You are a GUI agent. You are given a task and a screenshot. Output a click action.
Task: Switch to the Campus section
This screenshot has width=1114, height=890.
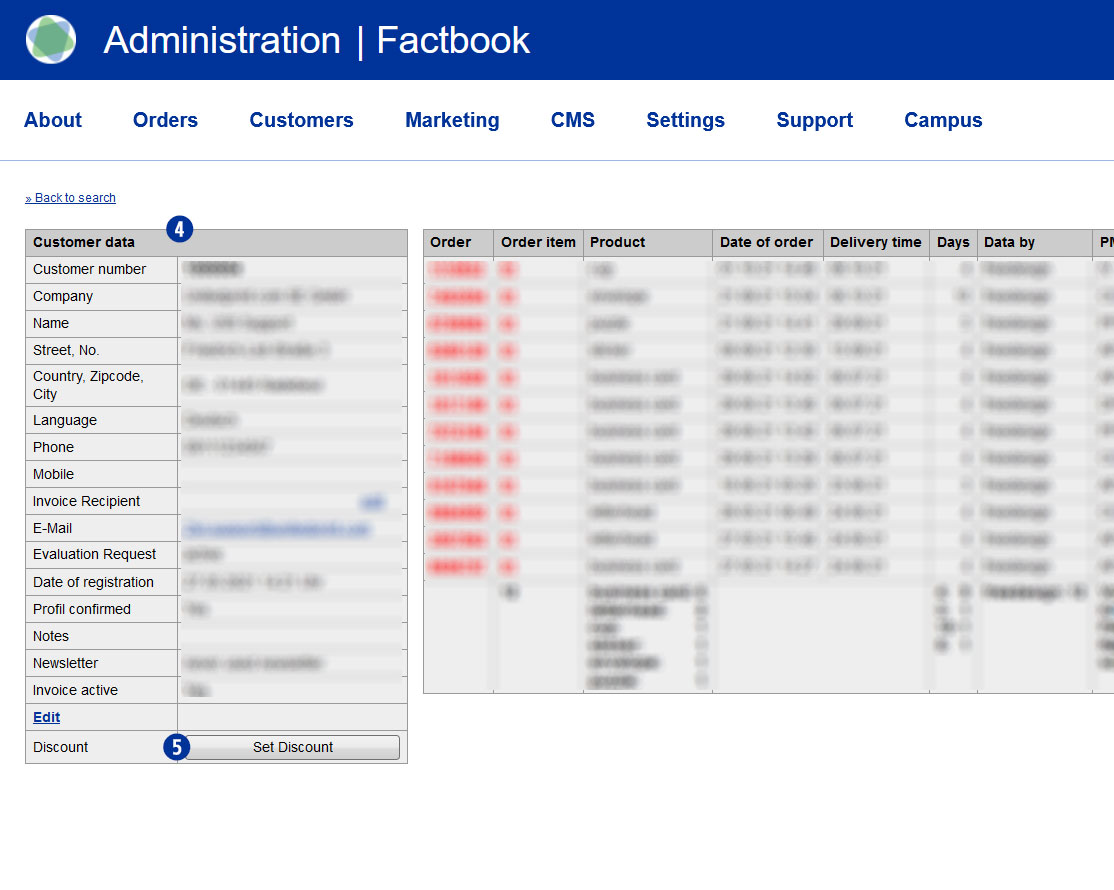point(943,120)
